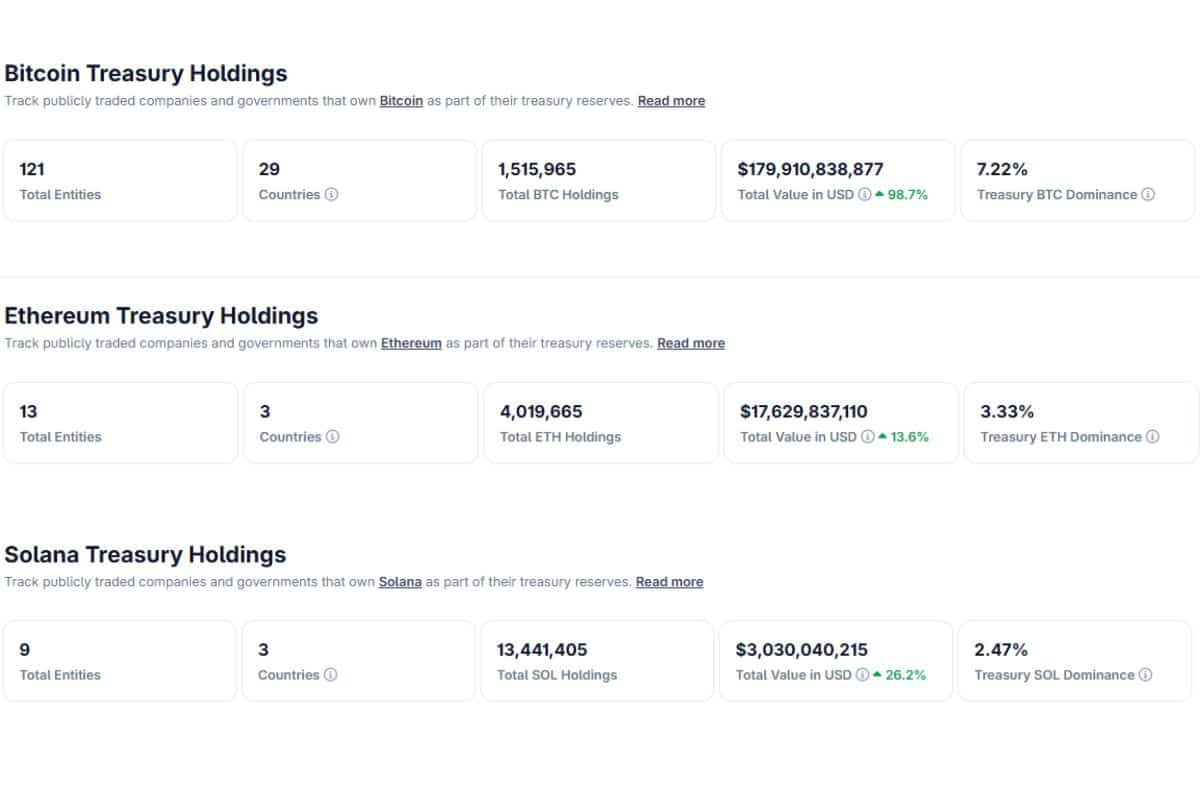The width and height of the screenshot is (1200, 800).
Task: Select the 13,441,405 Total SOL Holdings card
Action: tap(597, 660)
